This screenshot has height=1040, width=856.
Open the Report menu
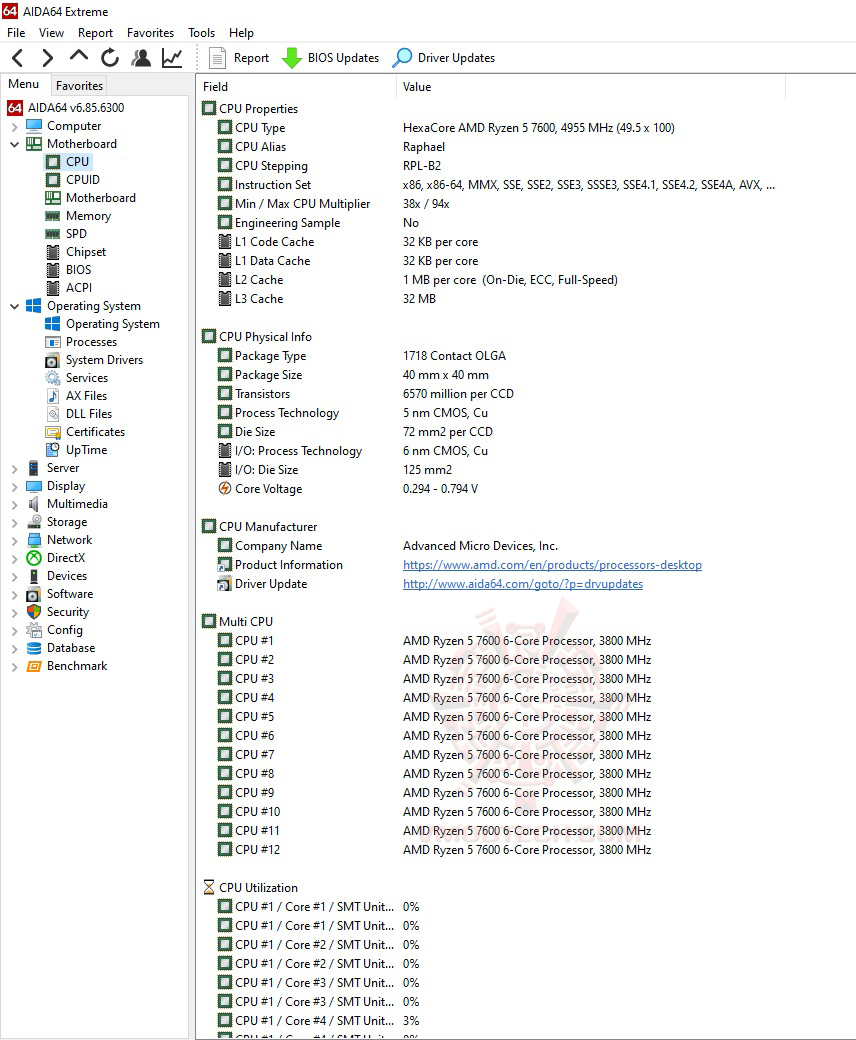[x=95, y=32]
